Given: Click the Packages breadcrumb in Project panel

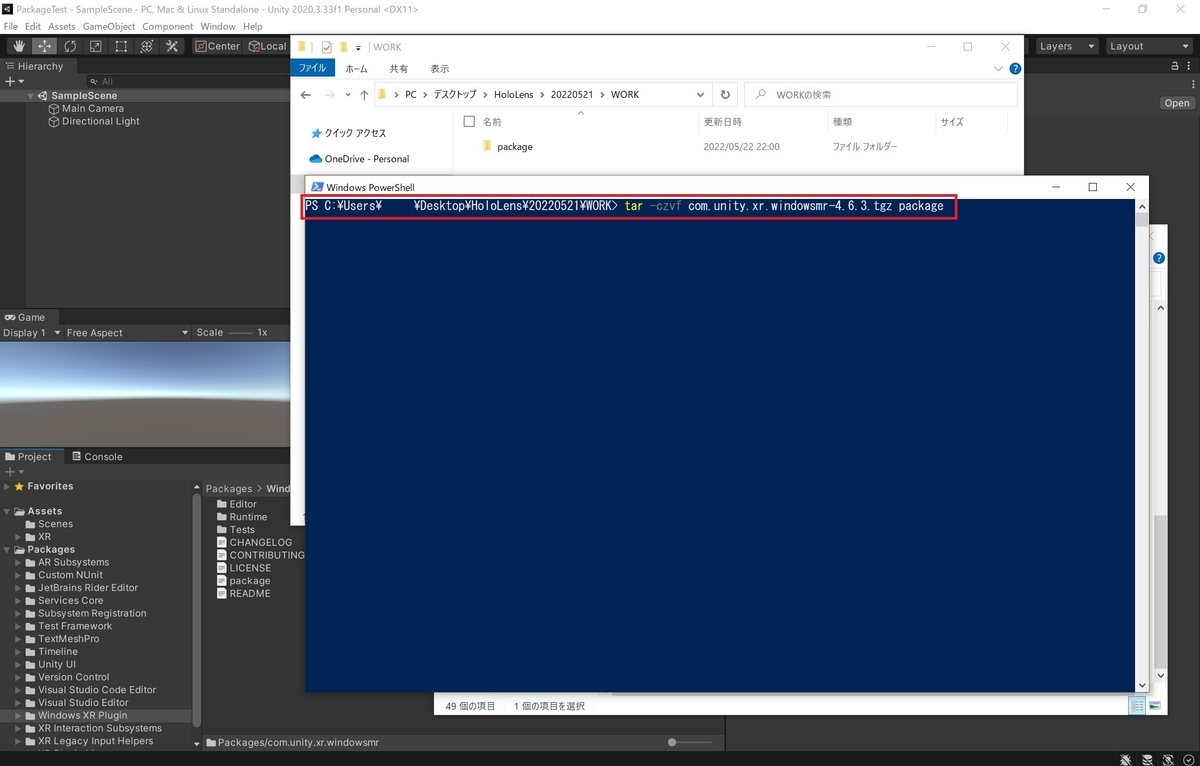Looking at the screenshot, I should [x=229, y=489].
